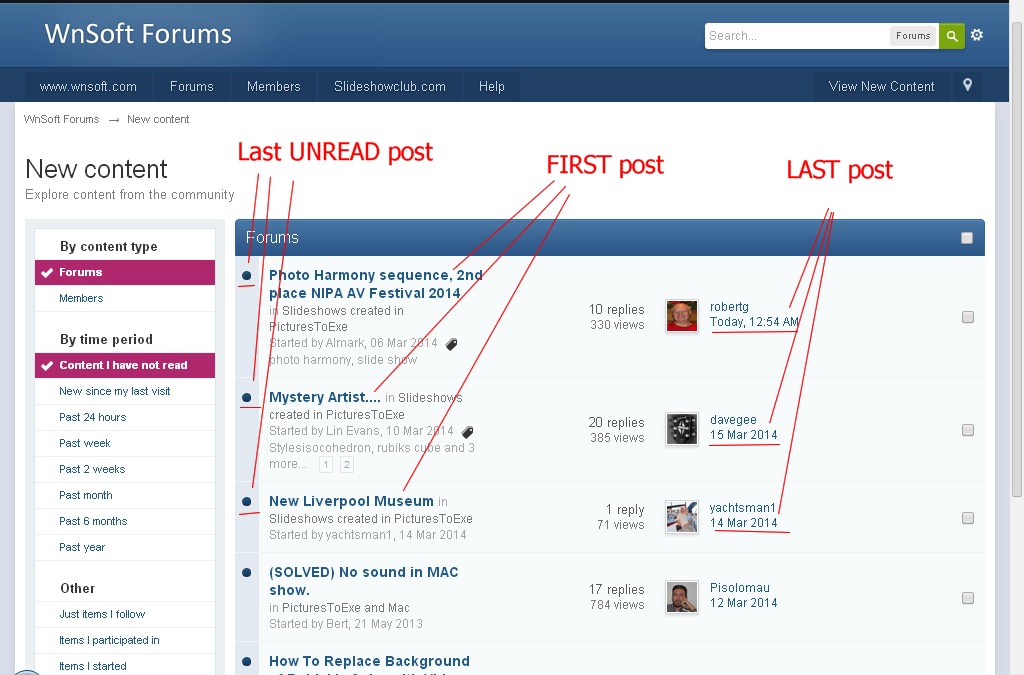Screen dimensions: 1024x675
Task: Click the green search magnifier button
Action: [x=951, y=36]
